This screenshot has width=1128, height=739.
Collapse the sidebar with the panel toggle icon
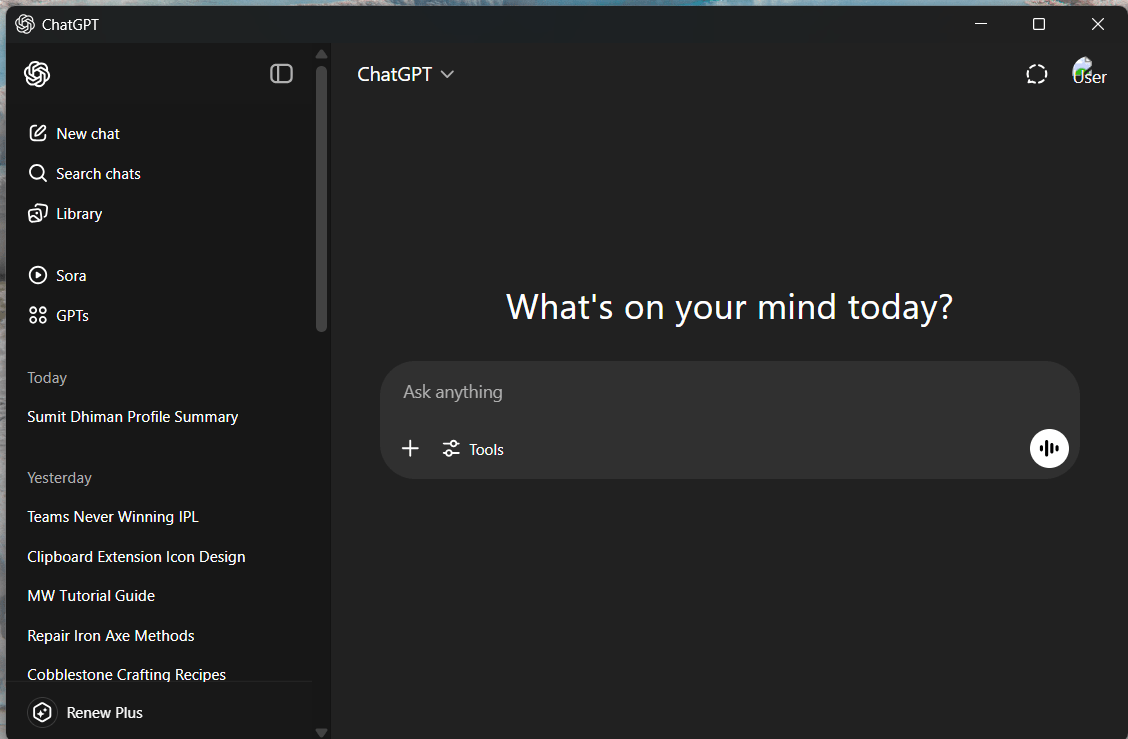(281, 73)
